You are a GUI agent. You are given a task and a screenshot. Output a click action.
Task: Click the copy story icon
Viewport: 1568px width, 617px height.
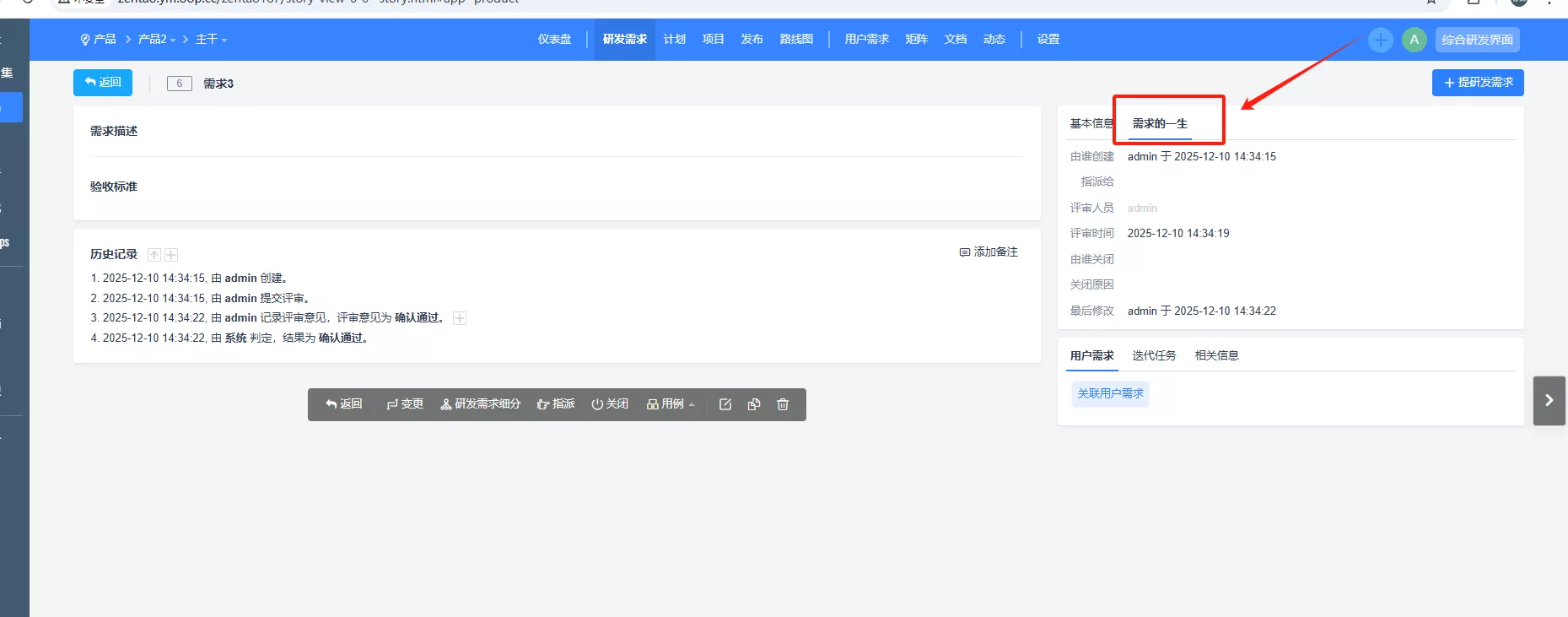754,404
